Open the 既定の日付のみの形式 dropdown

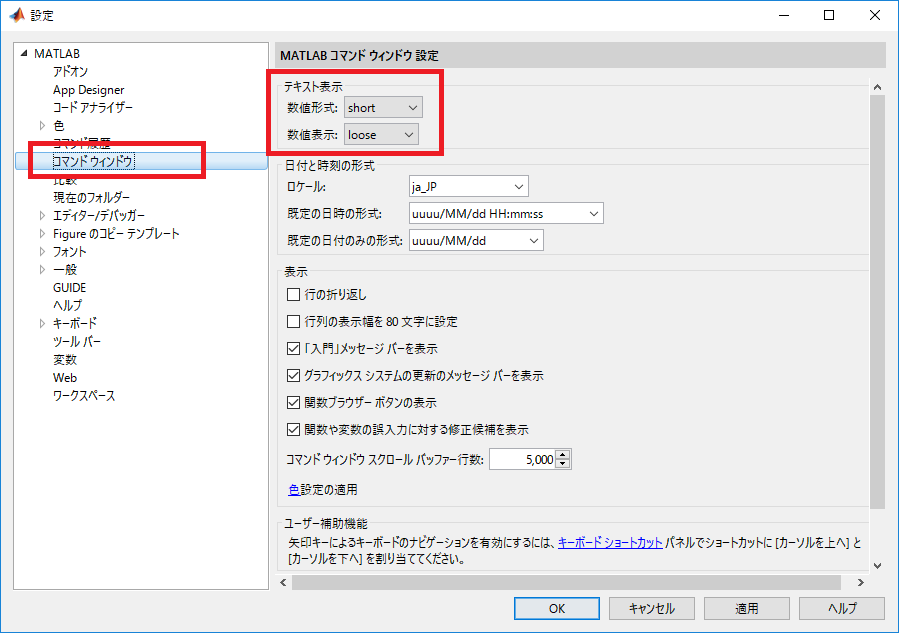coord(476,241)
